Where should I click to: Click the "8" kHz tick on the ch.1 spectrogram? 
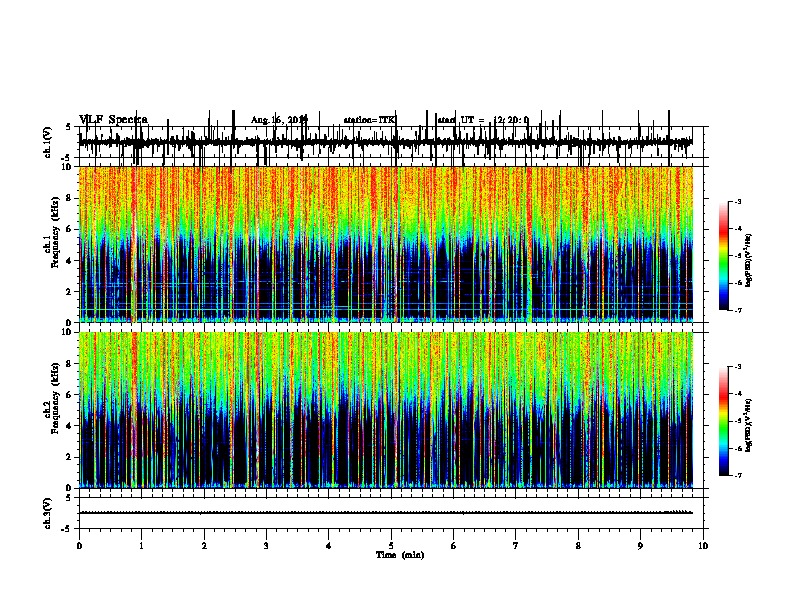point(69,198)
